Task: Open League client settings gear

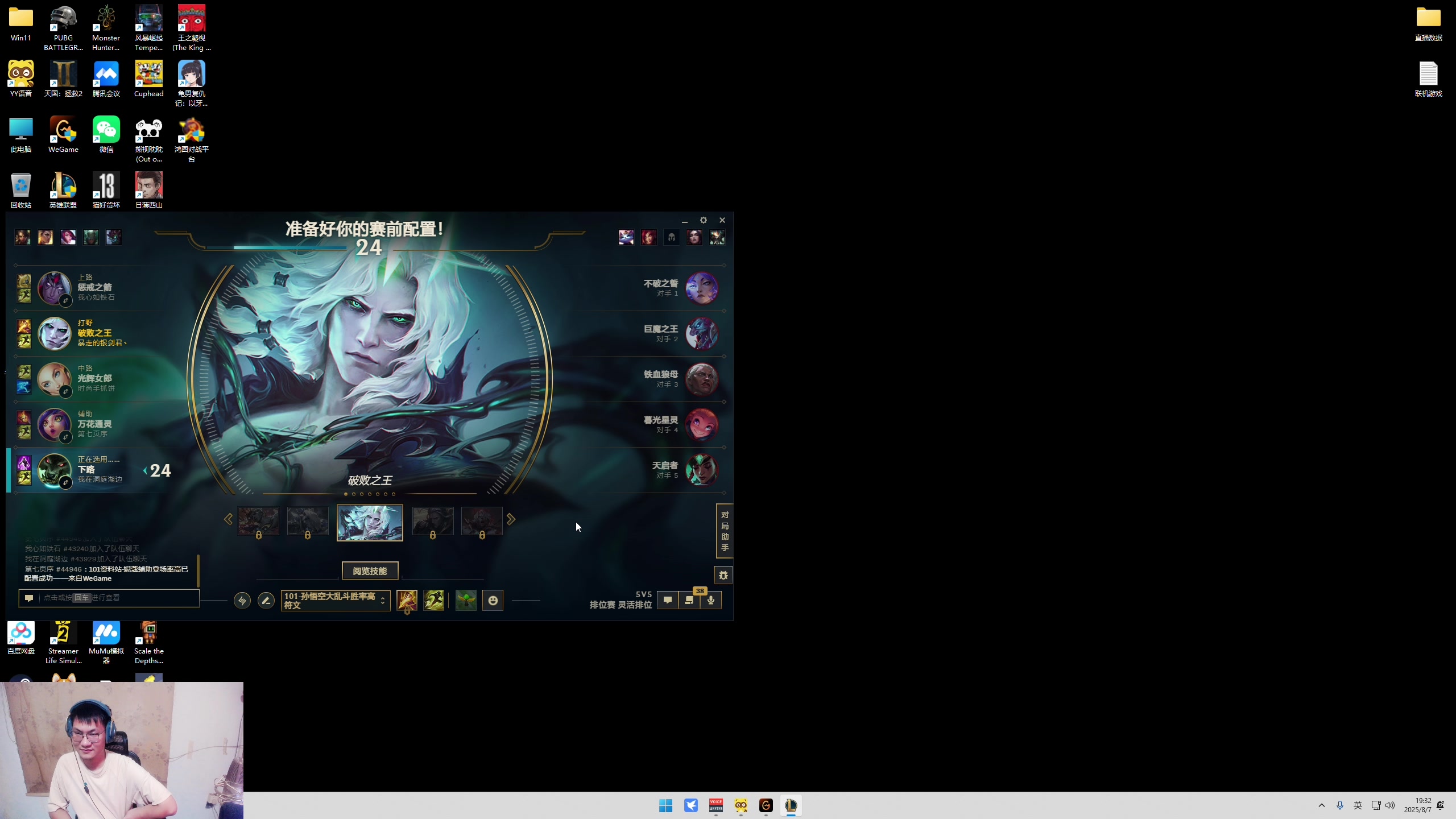Action: tap(704, 220)
